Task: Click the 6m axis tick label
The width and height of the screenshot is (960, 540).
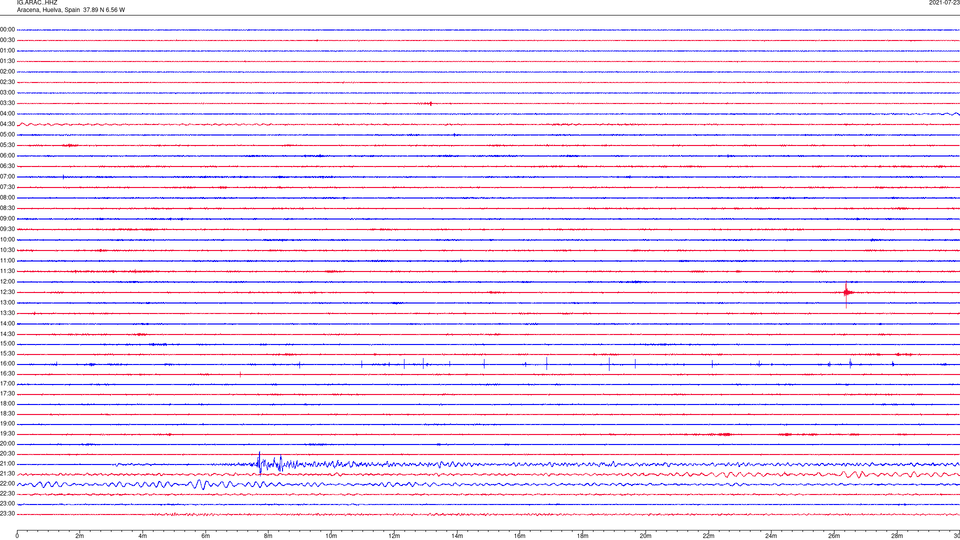Action: (x=206, y=536)
